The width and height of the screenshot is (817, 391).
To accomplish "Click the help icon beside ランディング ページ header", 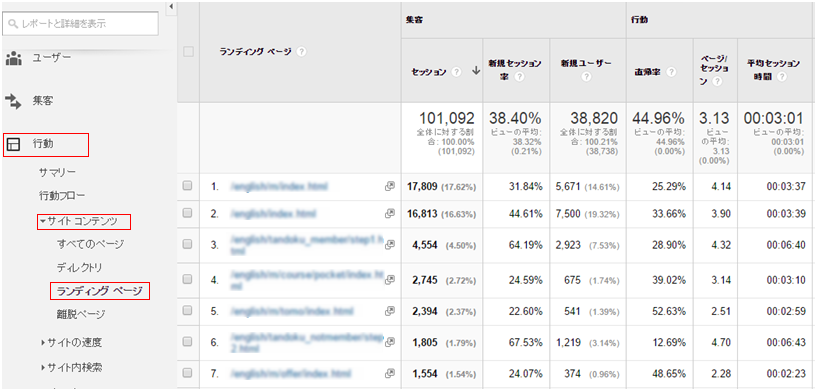I will click(x=302, y=52).
